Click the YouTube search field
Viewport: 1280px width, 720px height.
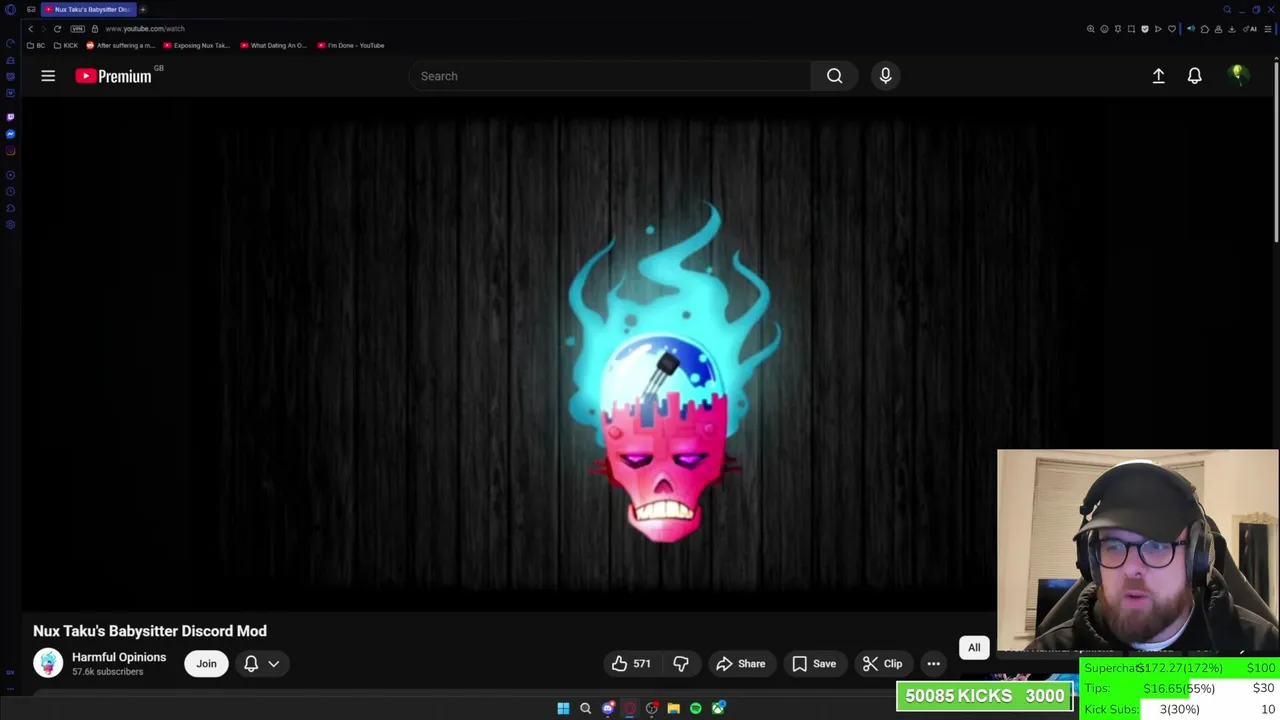[x=610, y=76]
